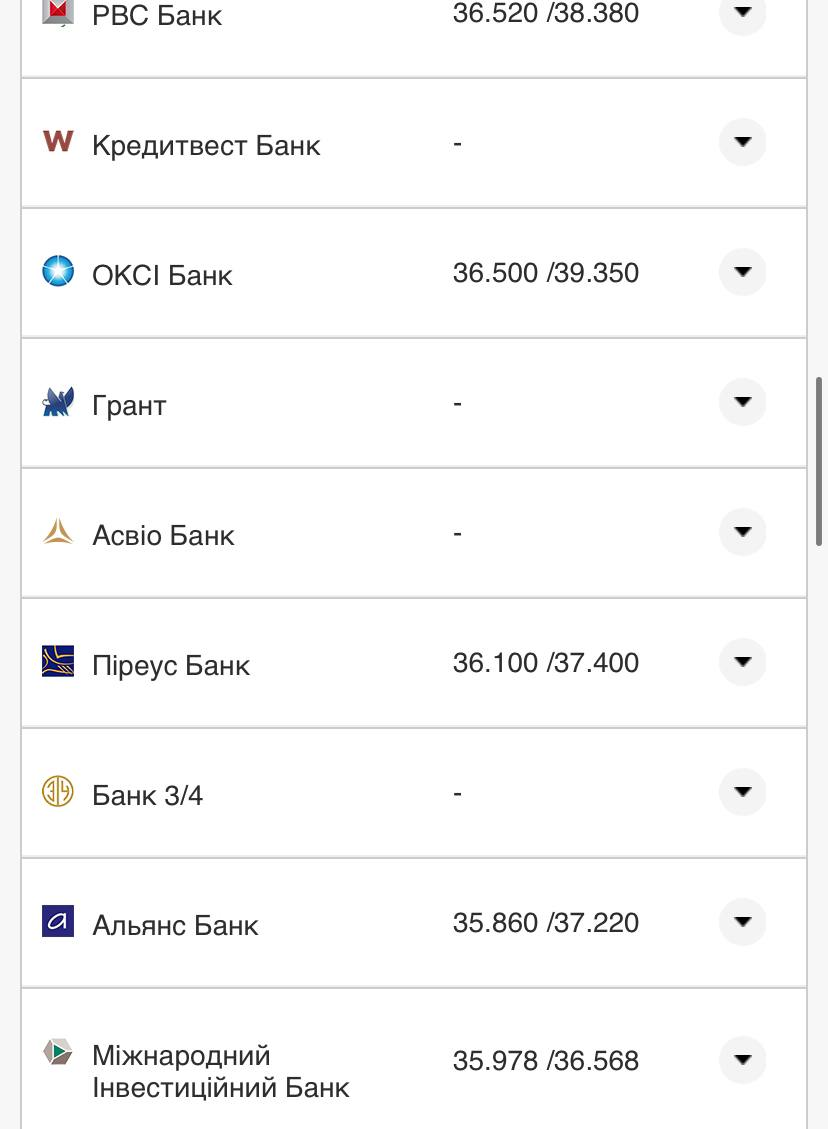Open Альянс Банк details dropdown arrow
Viewport: 828px width, 1129px height.
[742, 922]
